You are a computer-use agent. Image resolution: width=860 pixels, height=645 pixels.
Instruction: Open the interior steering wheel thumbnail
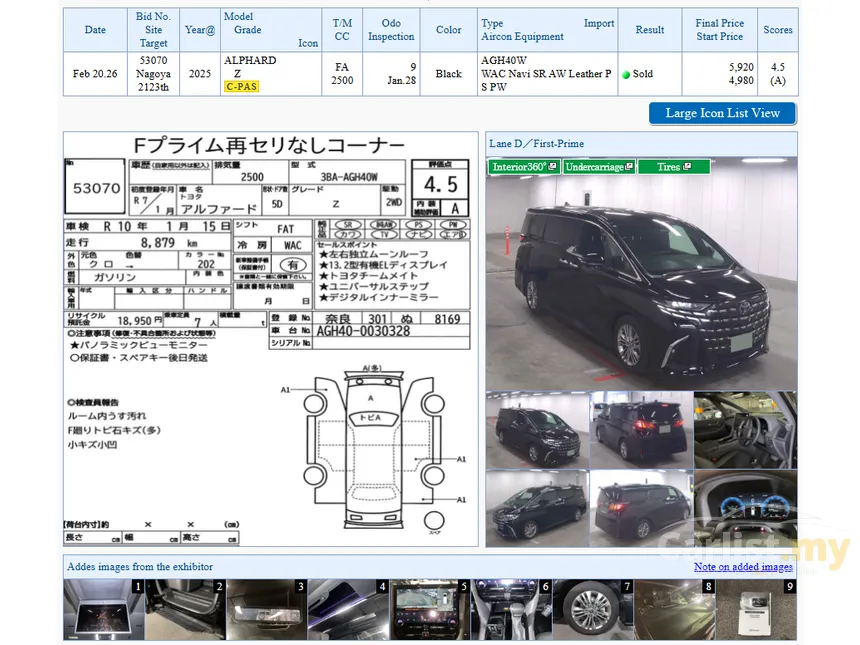(x=745, y=430)
